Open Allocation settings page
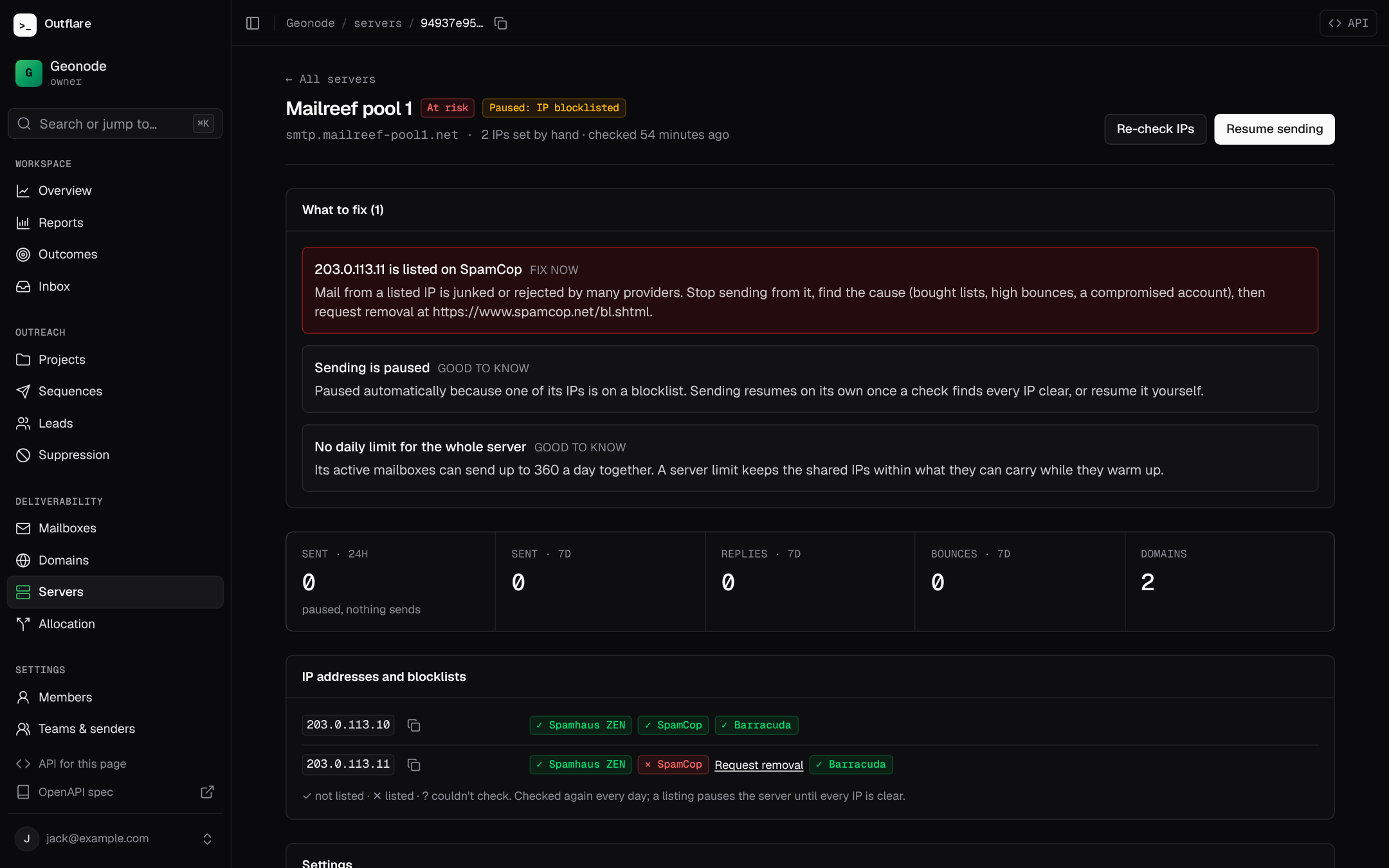The height and width of the screenshot is (868, 1389). (x=115, y=624)
